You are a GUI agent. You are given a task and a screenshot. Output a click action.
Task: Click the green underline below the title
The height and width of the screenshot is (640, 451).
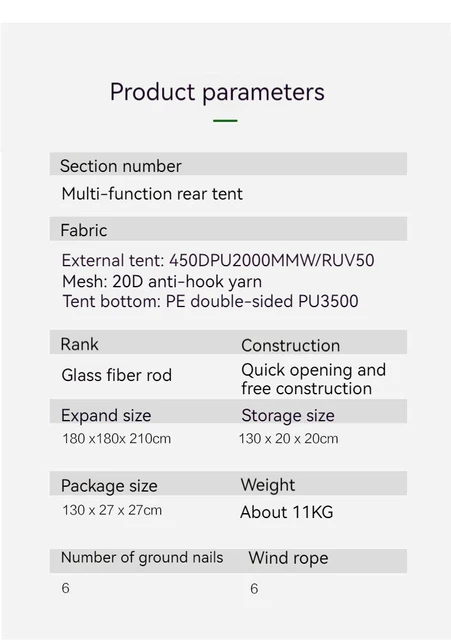pos(225,121)
